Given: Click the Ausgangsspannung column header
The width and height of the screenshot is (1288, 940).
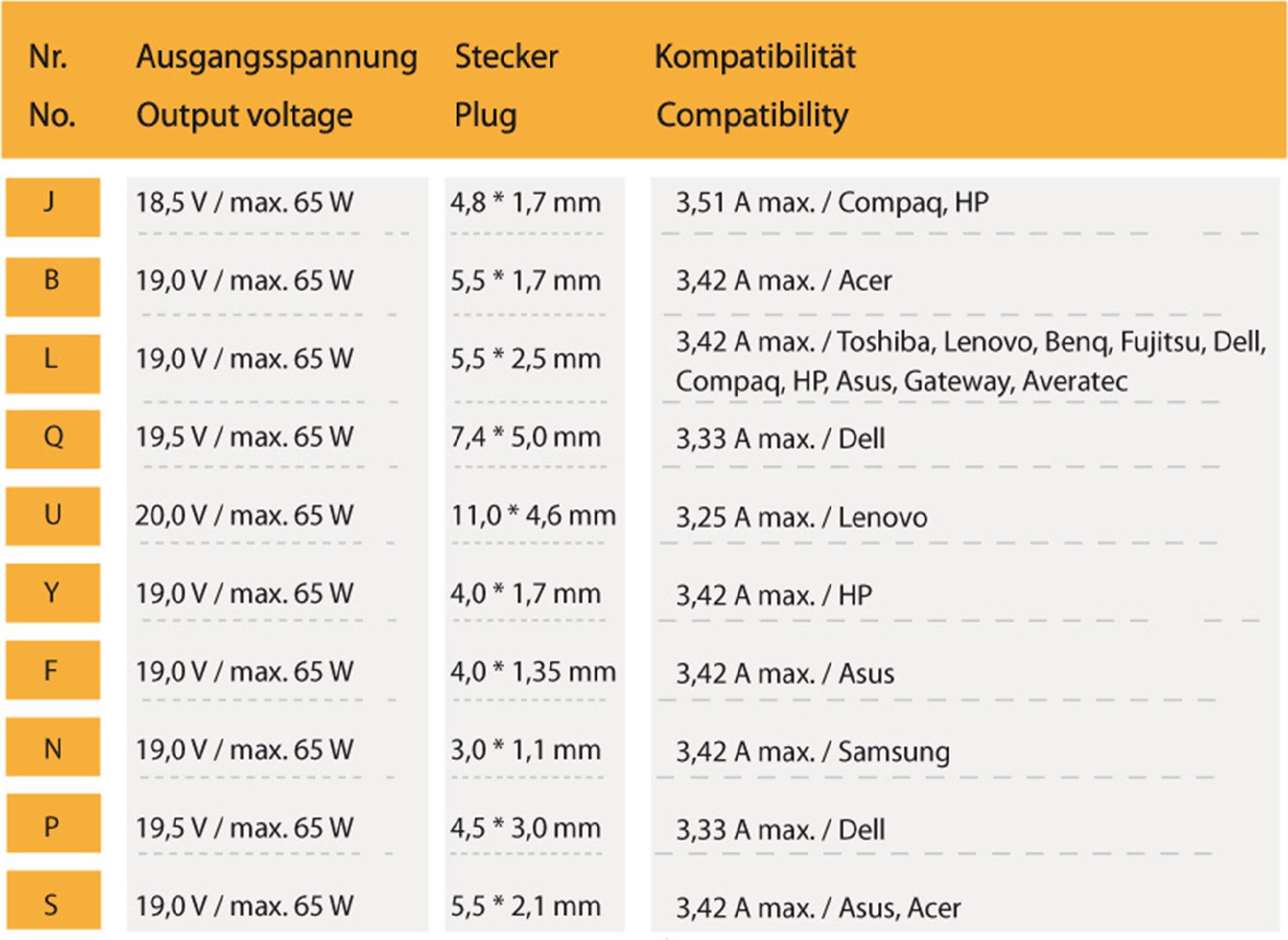Looking at the screenshot, I should click(276, 57).
